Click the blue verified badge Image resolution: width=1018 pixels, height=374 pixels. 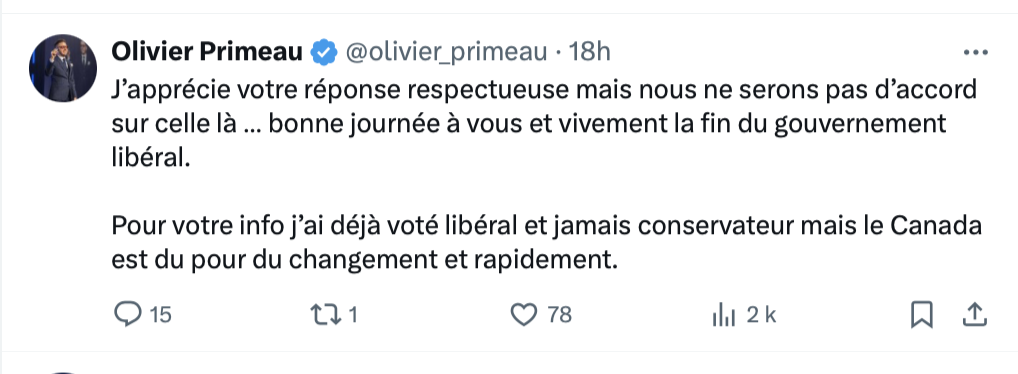tap(324, 52)
